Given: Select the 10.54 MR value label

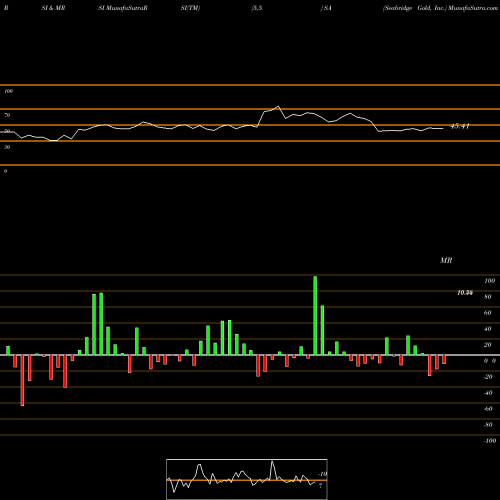Looking at the screenshot, I should (465, 293).
